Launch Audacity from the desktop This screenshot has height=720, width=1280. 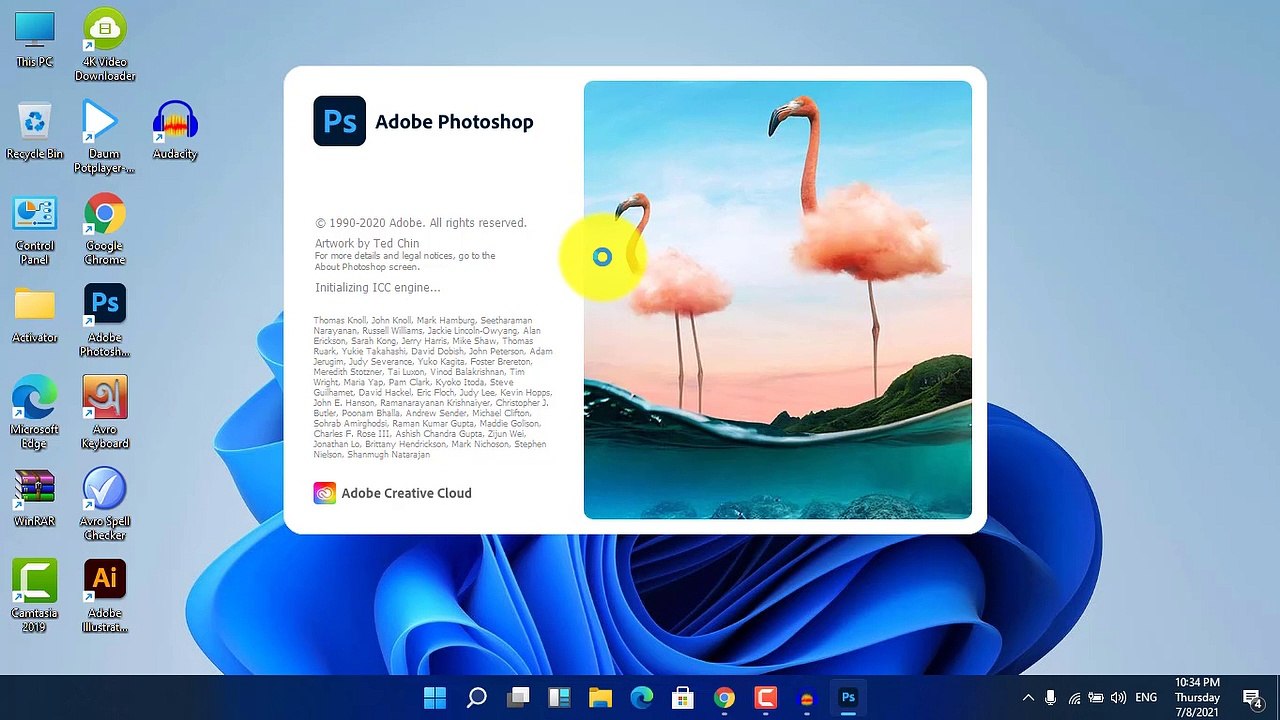tap(175, 122)
